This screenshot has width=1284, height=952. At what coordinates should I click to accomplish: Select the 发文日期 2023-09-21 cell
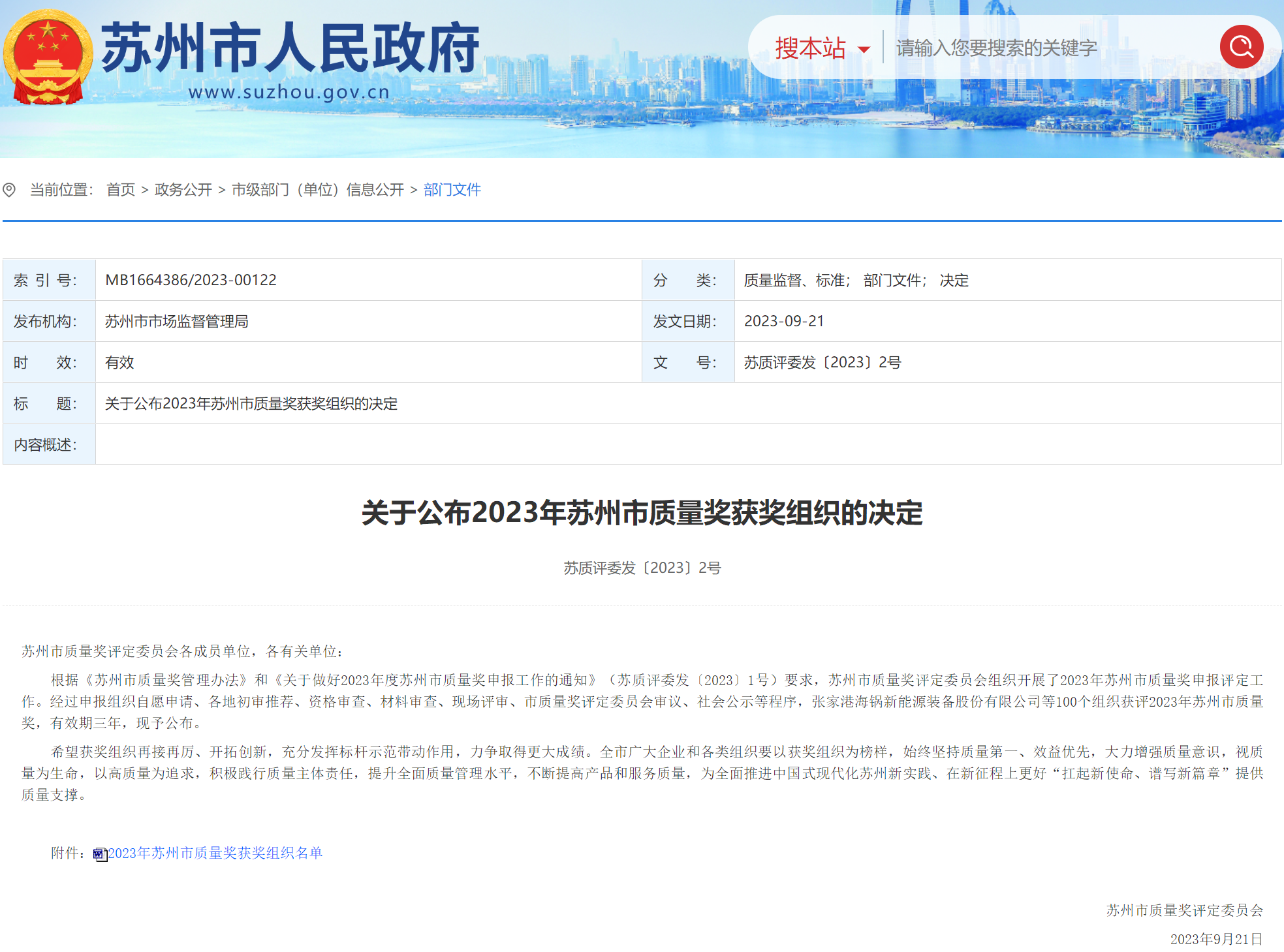(785, 321)
